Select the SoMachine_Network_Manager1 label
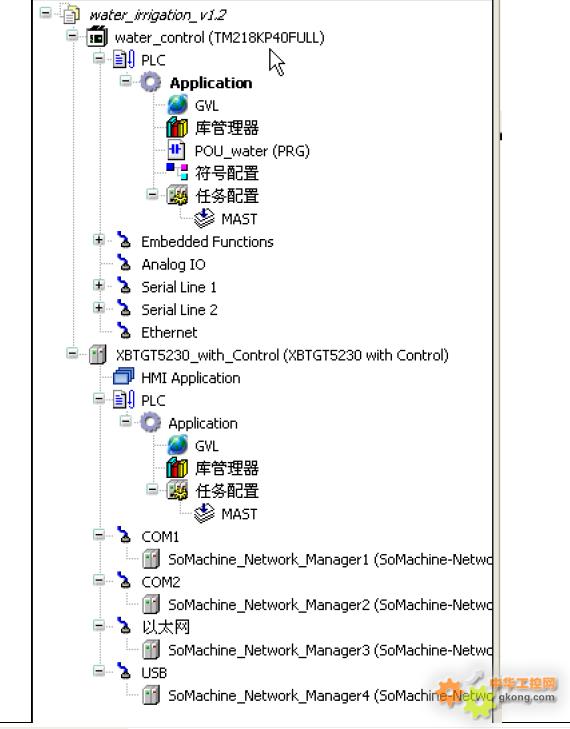This screenshot has width=570, height=729. pyautogui.click(x=330, y=560)
